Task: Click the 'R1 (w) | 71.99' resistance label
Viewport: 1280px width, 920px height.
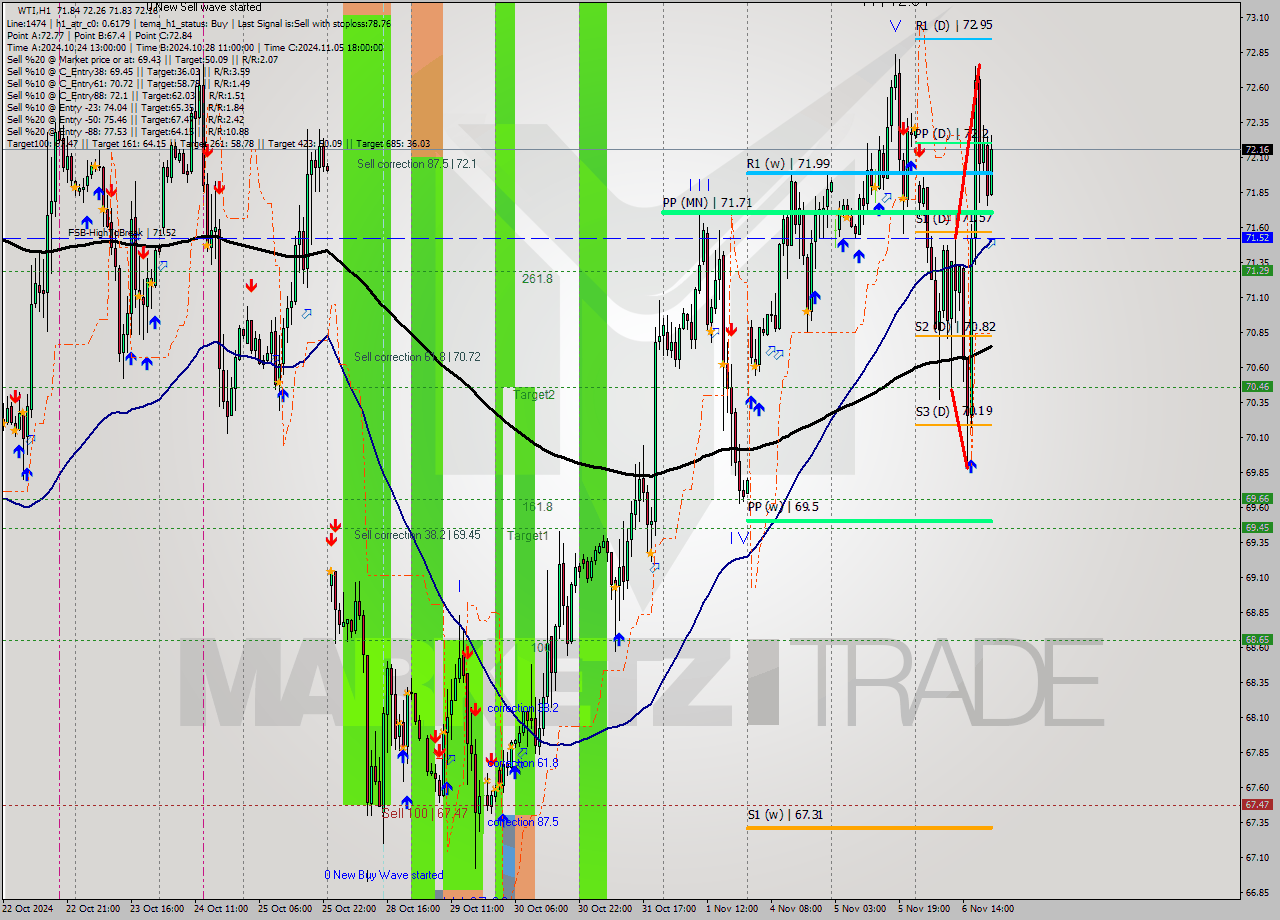Action: 788,163
